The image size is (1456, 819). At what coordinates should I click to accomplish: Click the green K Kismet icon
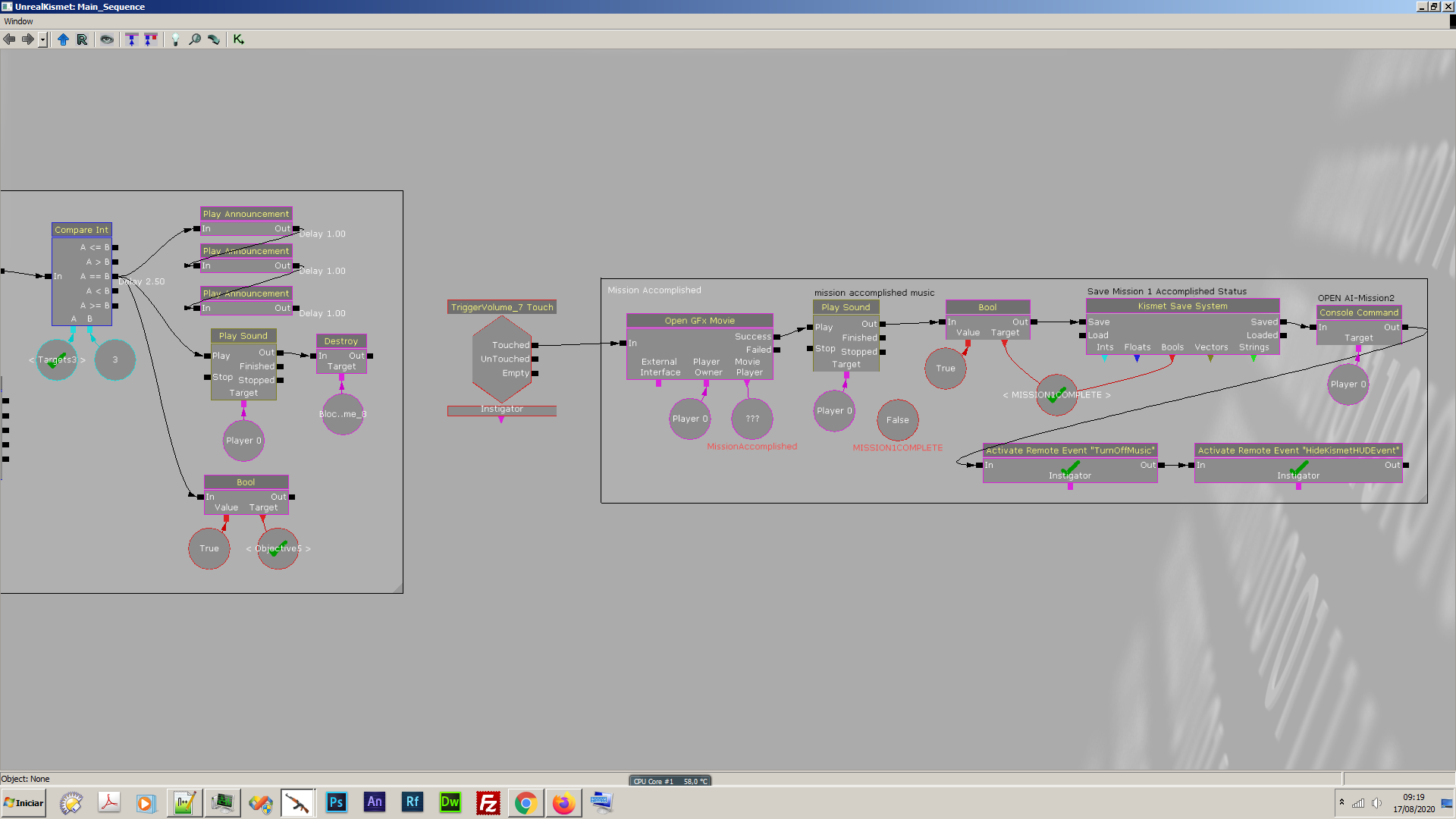[x=239, y=39]
